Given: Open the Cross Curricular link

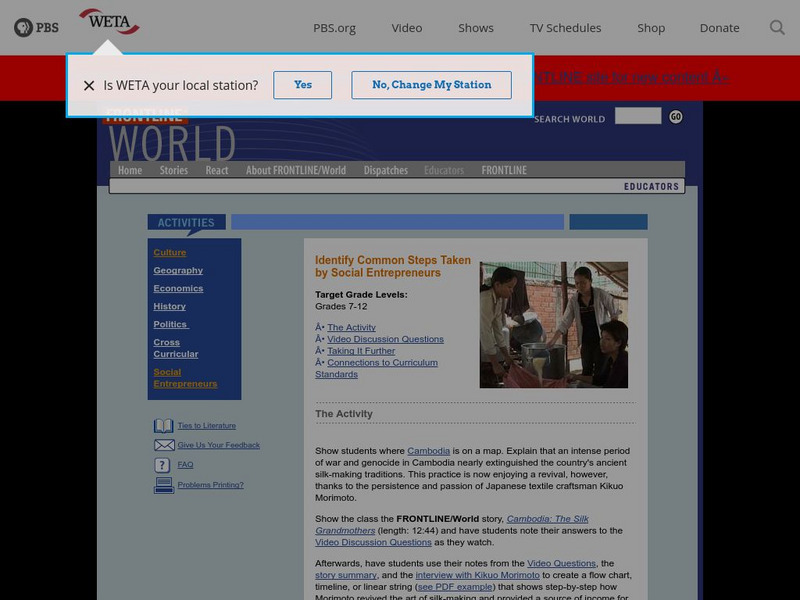Looking at the screenshot, I should 176,348.
